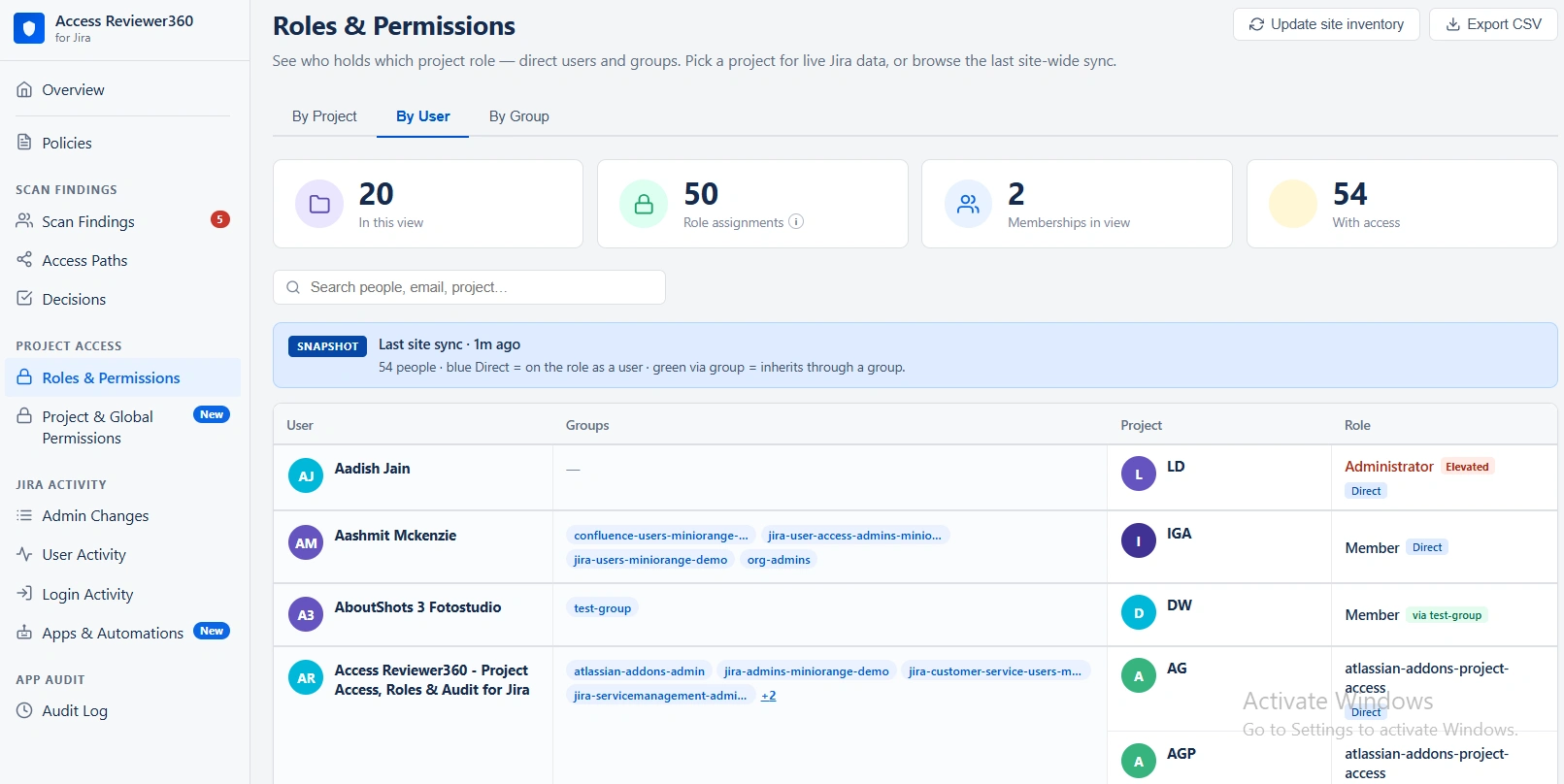Image resolution: width=1564 pixels, height=784 pixels.
Task: Click the Overview home icon
Action: tap(24, 89)
